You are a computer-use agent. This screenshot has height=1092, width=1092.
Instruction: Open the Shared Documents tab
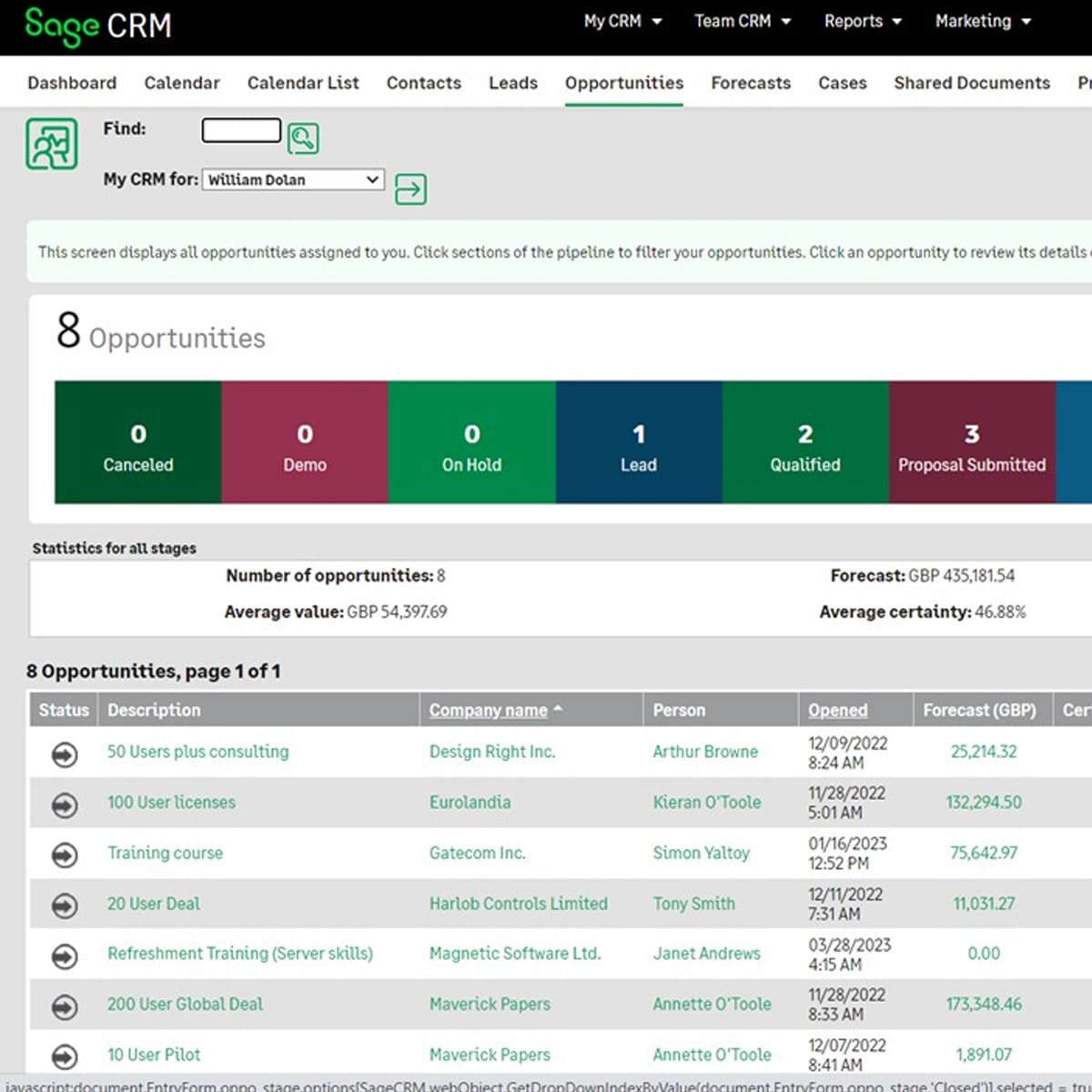point(972,83)
